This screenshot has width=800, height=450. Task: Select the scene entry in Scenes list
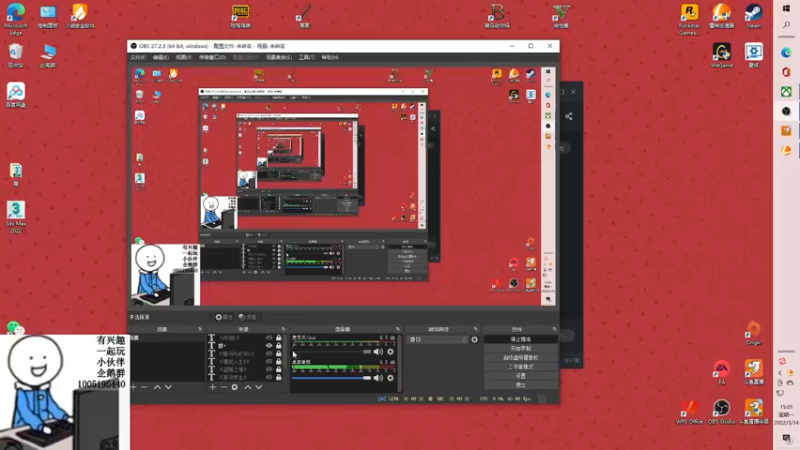click(166, 338)
